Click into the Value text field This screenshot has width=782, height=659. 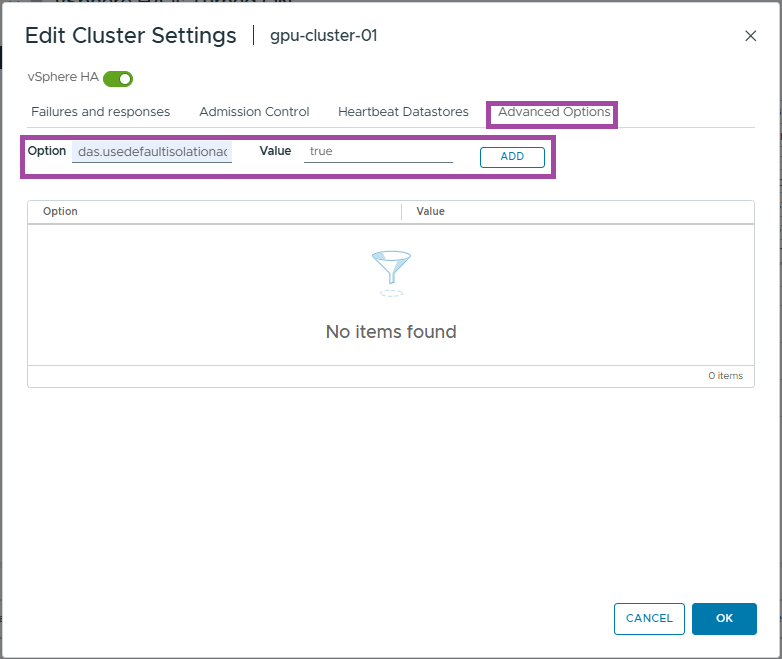[x=378, y=152]
